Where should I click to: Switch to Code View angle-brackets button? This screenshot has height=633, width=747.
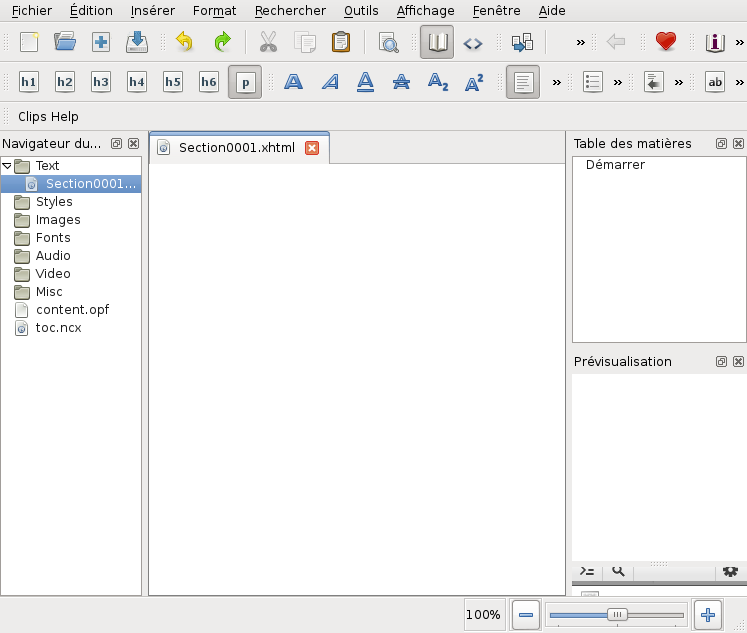[x=473, y=43]
